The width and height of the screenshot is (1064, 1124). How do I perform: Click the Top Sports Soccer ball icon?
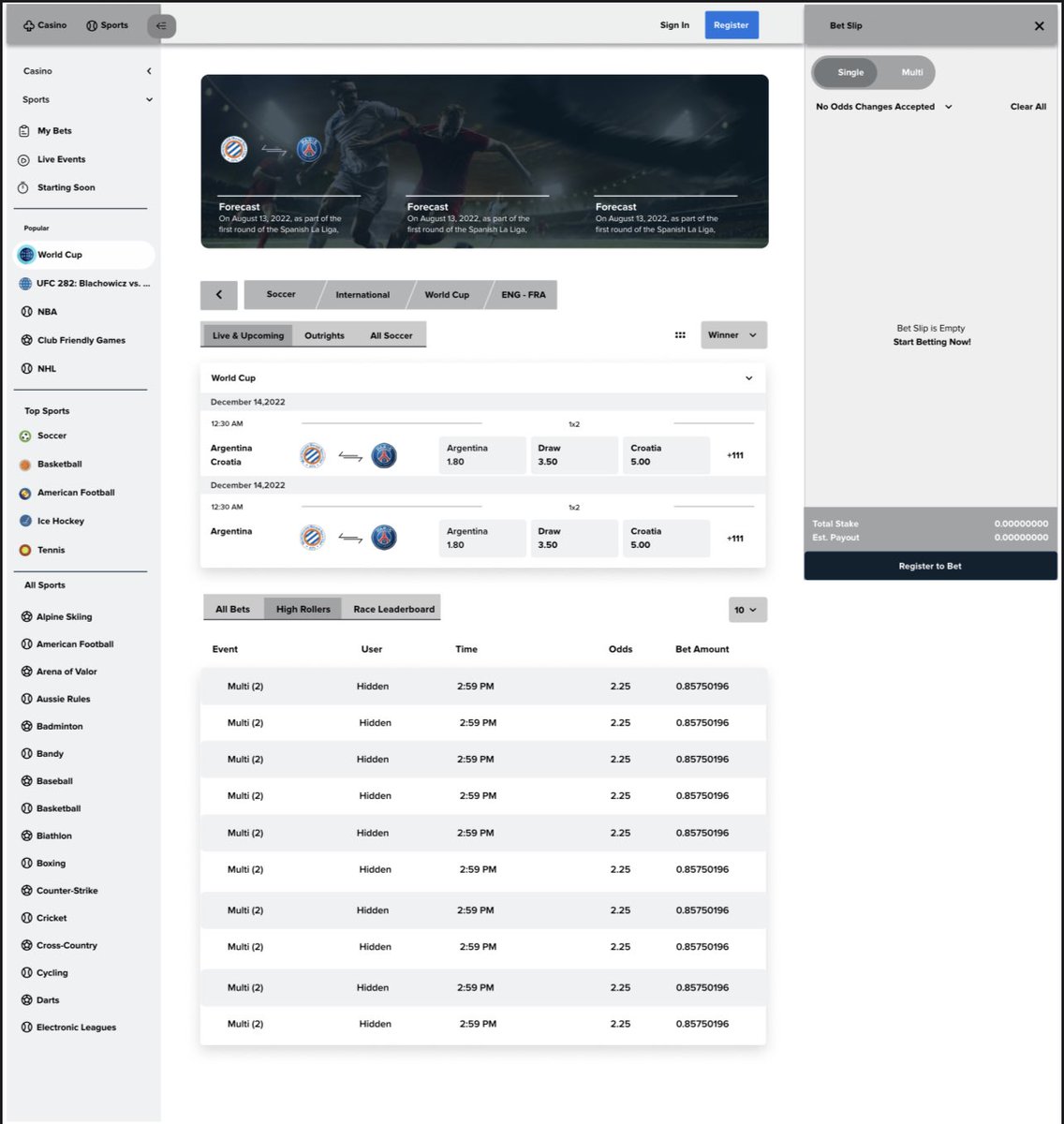coord(25,436)
